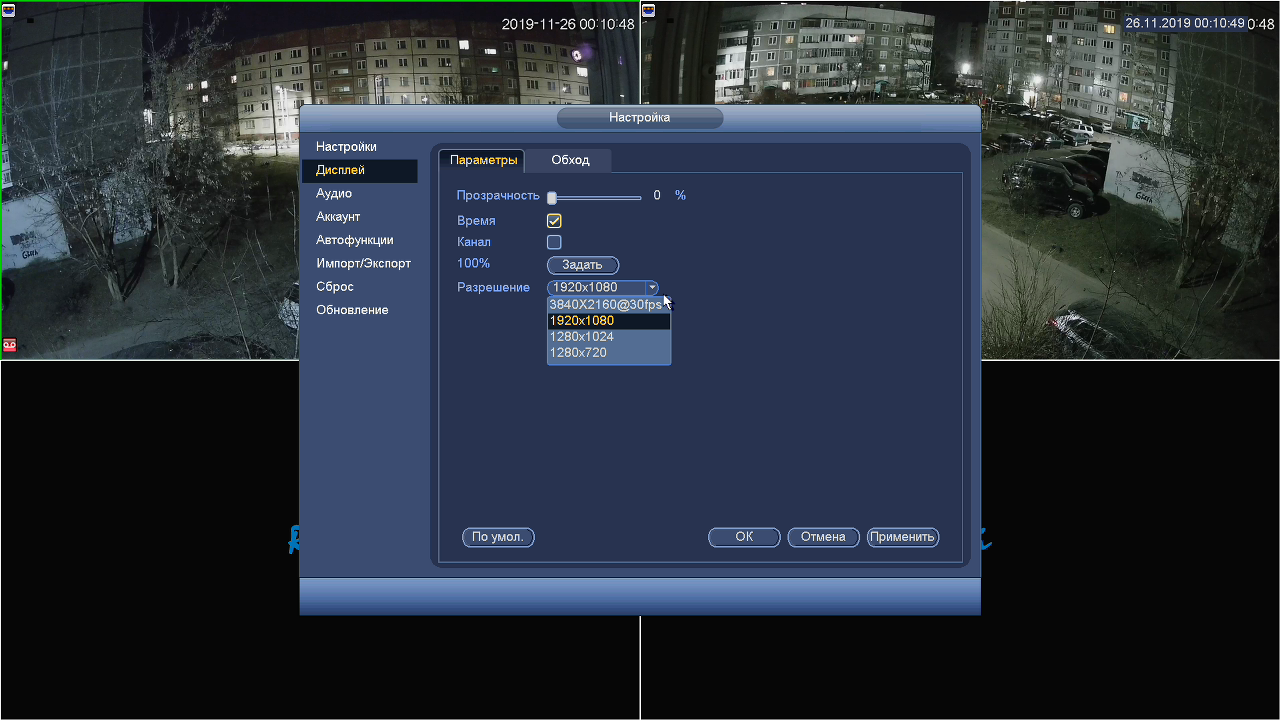Restore defaults with По умол. button

pos(498,537)
